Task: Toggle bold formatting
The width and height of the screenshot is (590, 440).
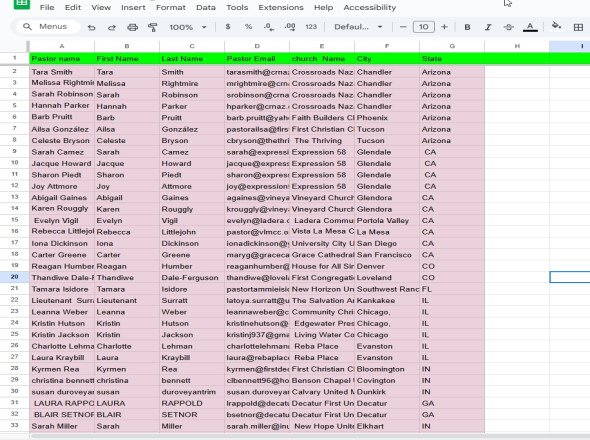Action: coord(467,27)
